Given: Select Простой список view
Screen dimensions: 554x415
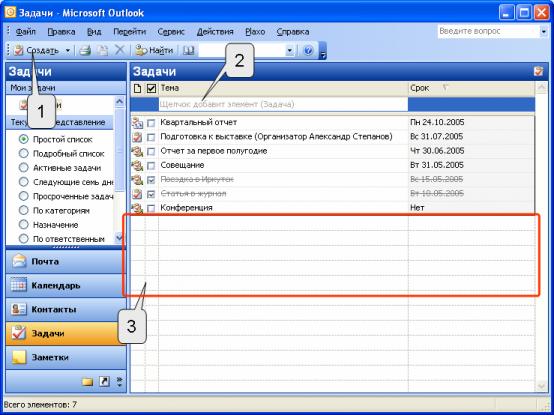Looking at the screenshot, I should (23, 140).
